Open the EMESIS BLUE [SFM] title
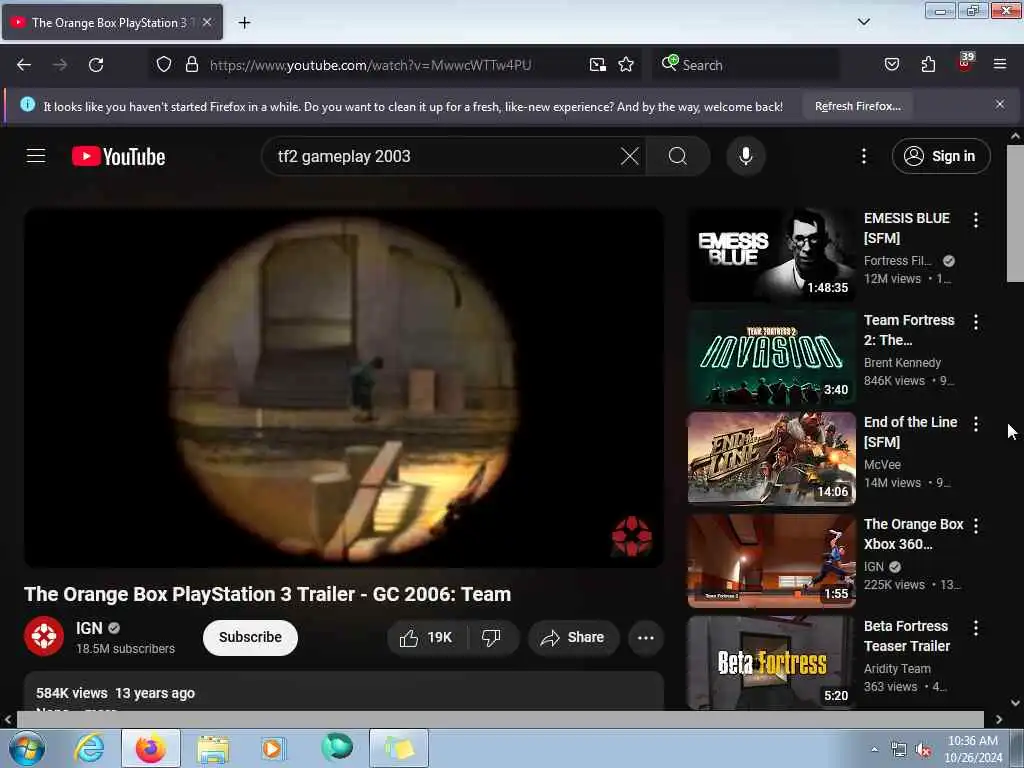Image resolution: width=1024 pixels, height=768 pixels. click(x=907, y=228)
